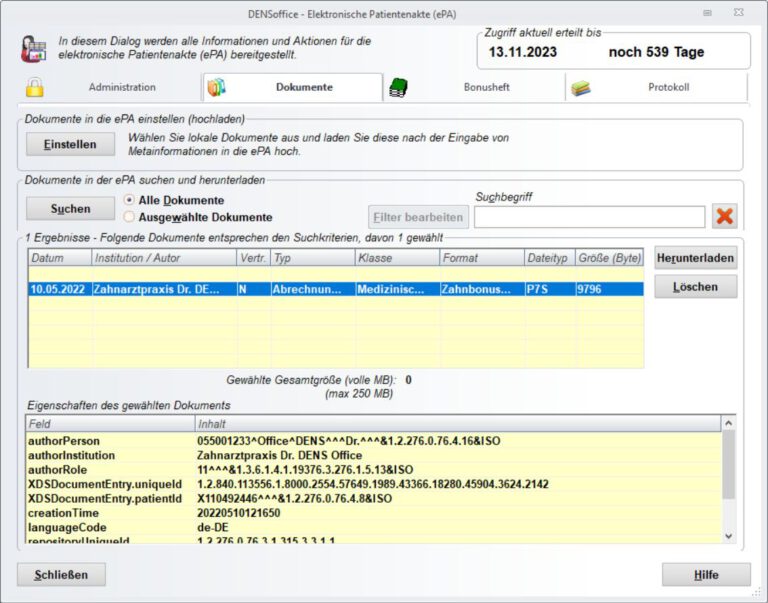Viewport: 768px width, 603px height.
Task: Click the Inhalt column header in properties
Action: [458, 424]
